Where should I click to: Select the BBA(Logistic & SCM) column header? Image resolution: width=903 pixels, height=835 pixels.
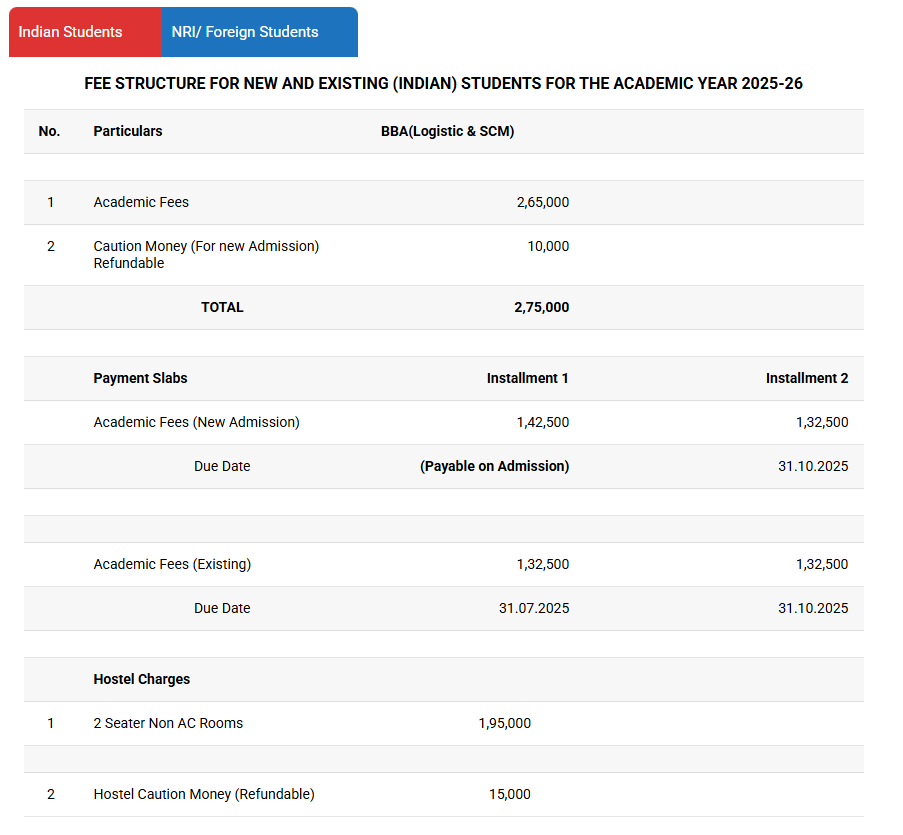click(447, 131)
